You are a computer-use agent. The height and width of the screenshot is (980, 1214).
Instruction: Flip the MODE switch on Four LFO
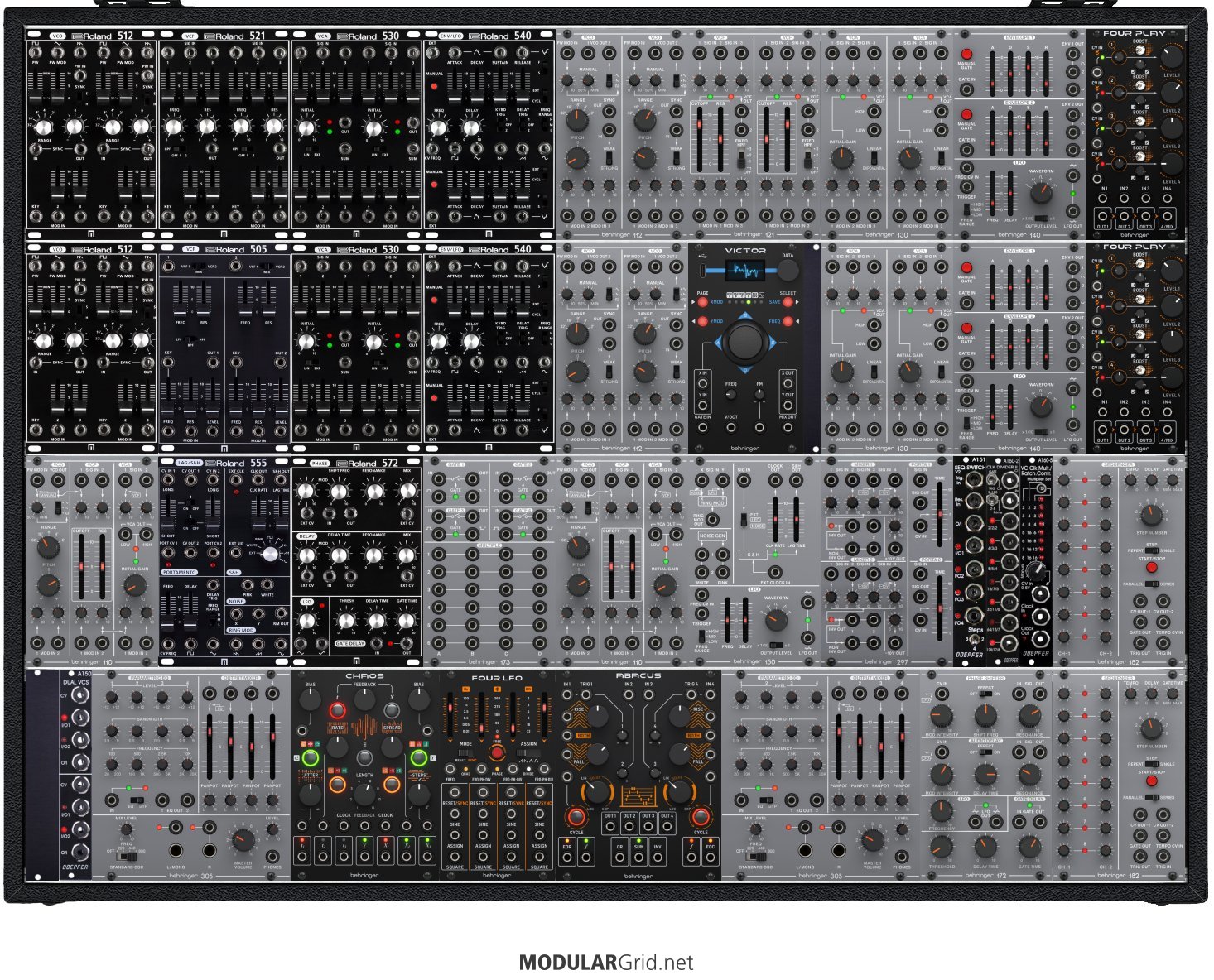tap(467, 752)
